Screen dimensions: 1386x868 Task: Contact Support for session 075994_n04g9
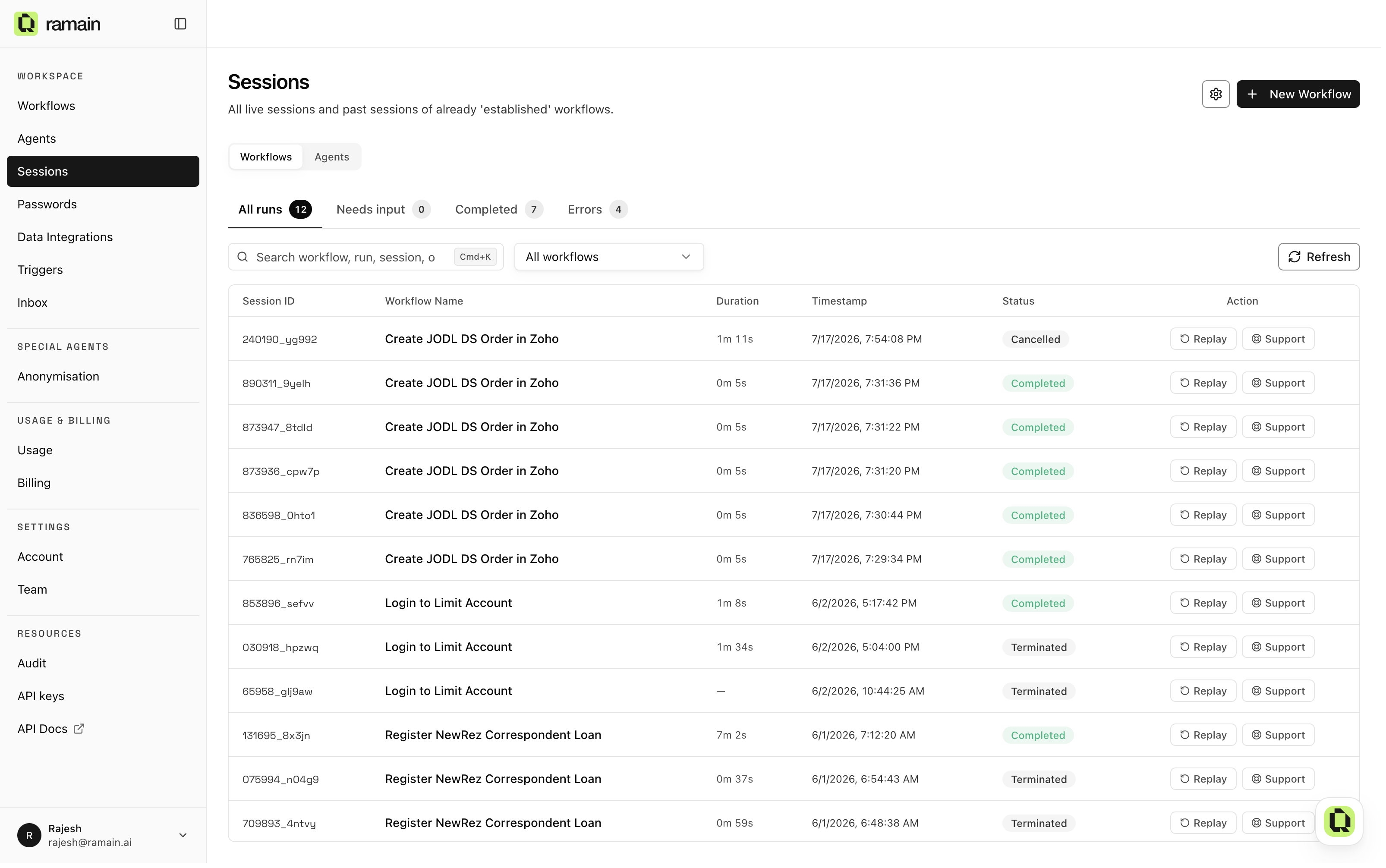pos(1278,779)
